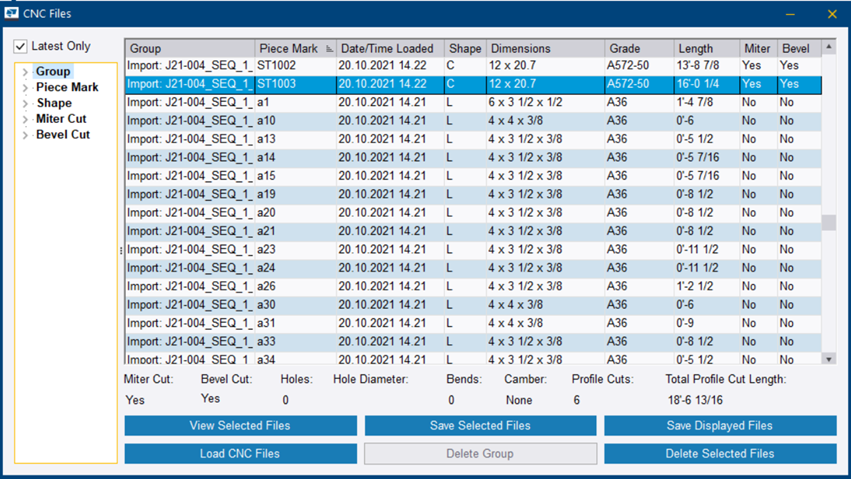Expand the Piece Mark tree node
Screen dimensions: 851x479
point(26,88)
